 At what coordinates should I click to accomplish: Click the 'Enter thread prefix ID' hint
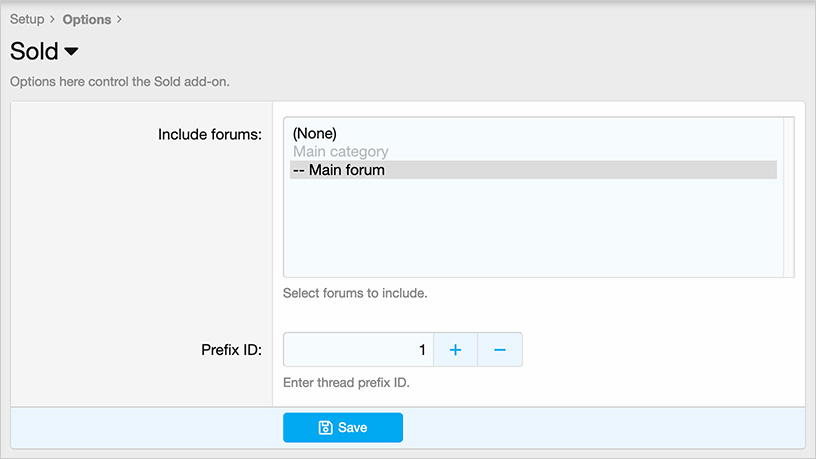(346, 383)
